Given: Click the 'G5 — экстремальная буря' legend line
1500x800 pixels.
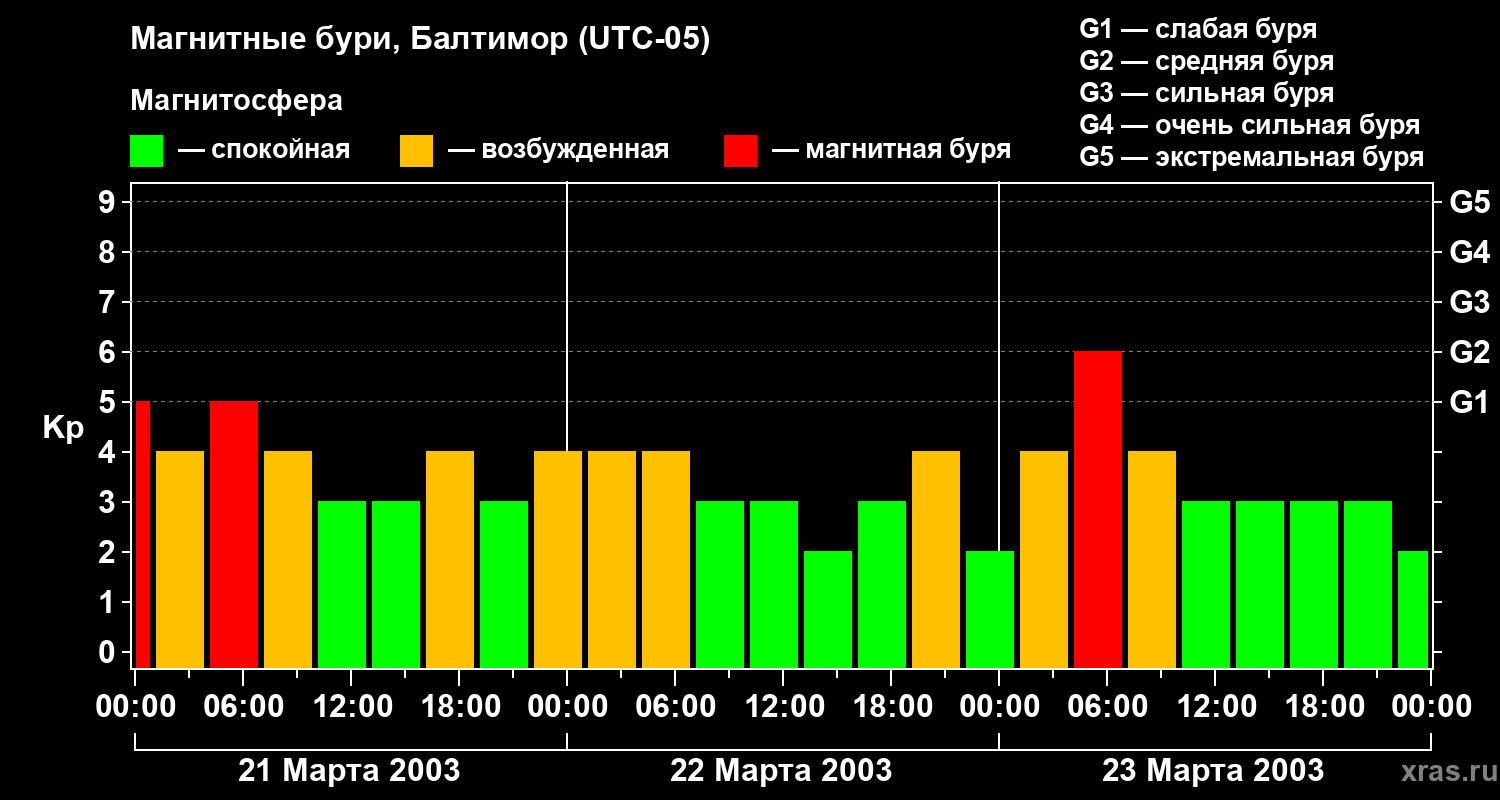Looking at the screenshot, I should [1251, 157].
